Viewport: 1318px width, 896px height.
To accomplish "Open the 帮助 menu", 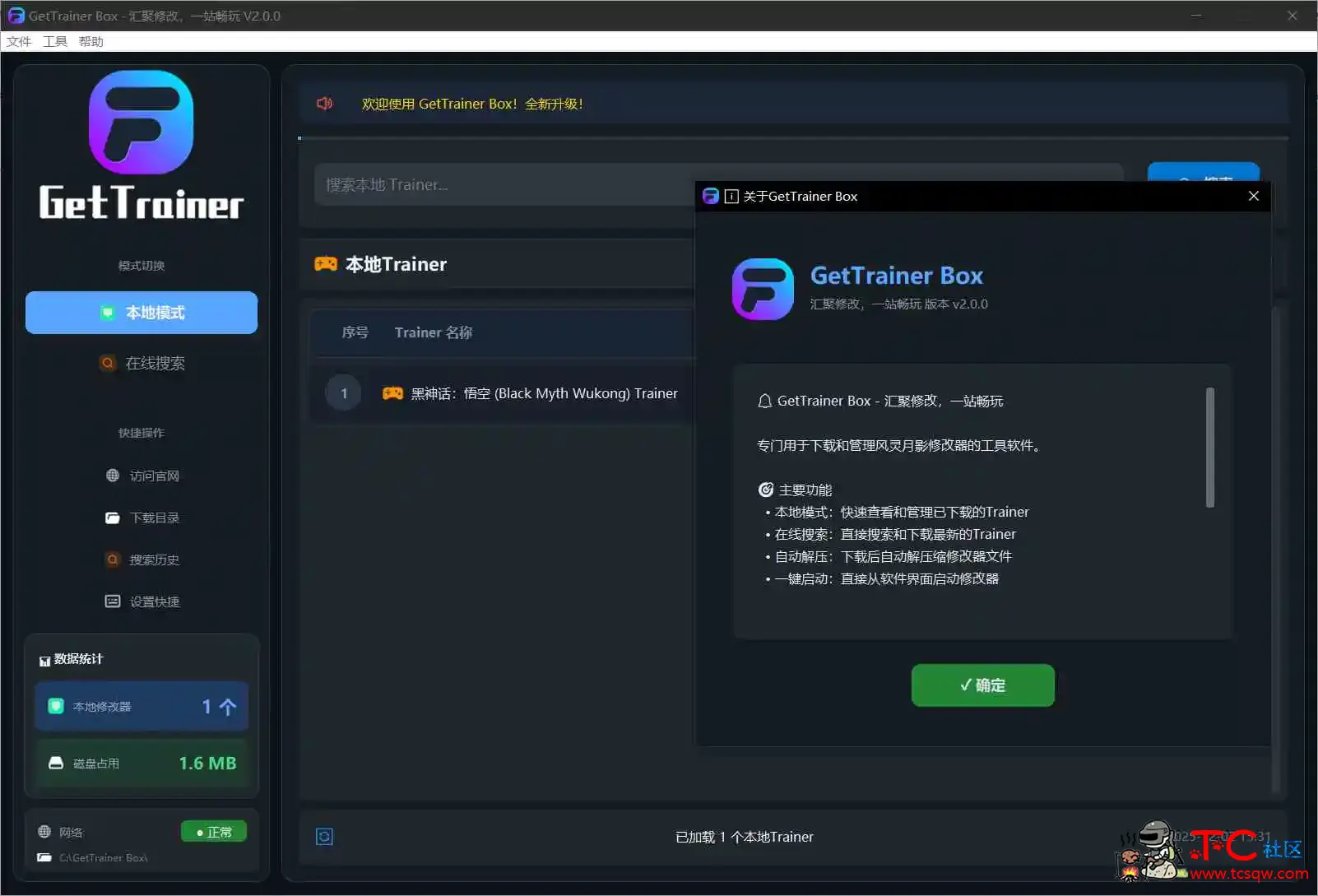I will point(90,41).
